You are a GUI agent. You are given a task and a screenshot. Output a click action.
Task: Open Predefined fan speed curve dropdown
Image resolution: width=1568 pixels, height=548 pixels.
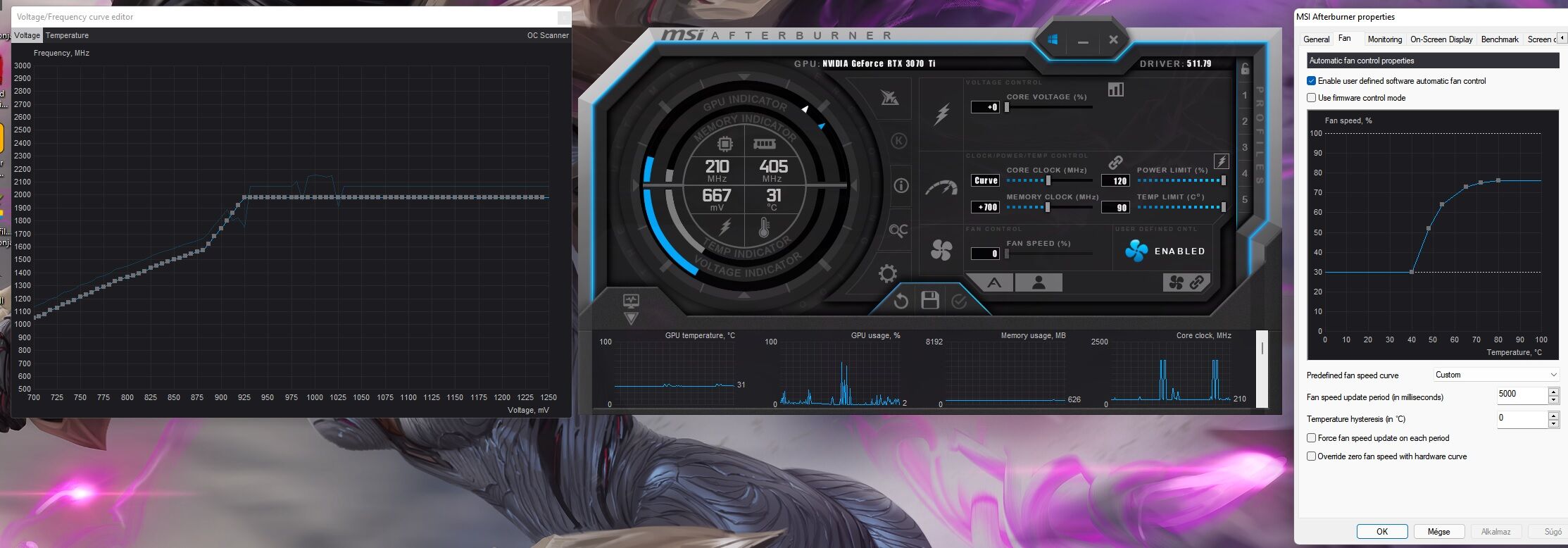click(1496, 375)
